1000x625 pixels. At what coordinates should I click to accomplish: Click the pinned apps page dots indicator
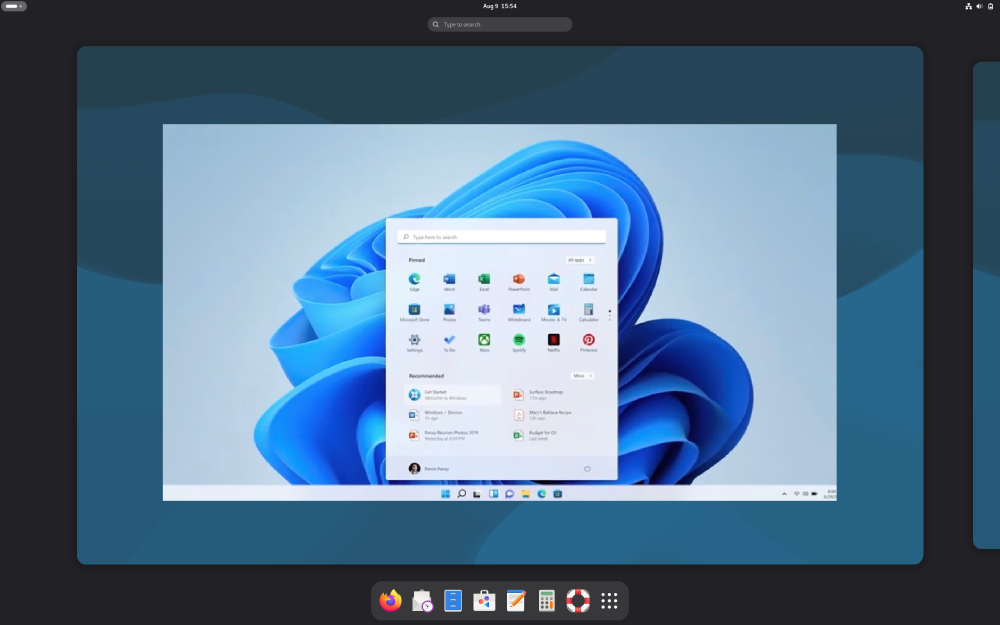tap(610, 315)
